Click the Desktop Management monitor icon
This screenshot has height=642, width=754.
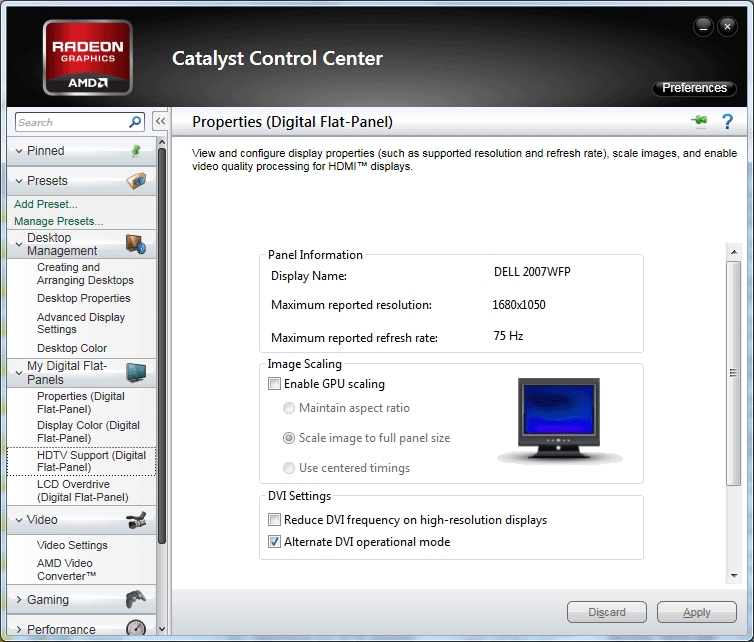tap(136, 244)
